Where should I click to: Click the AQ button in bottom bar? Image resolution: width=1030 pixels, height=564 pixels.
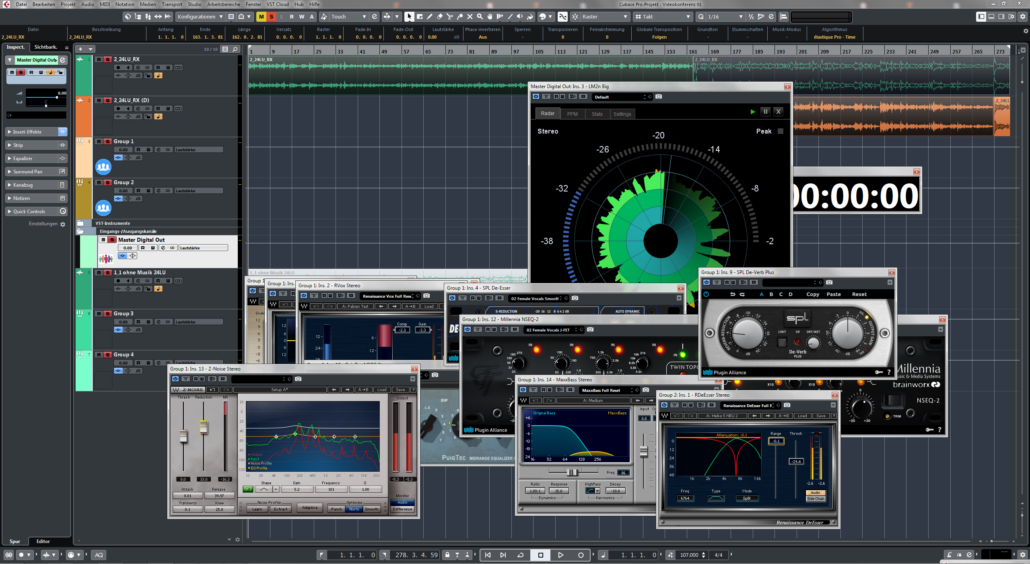click(99, 555)
